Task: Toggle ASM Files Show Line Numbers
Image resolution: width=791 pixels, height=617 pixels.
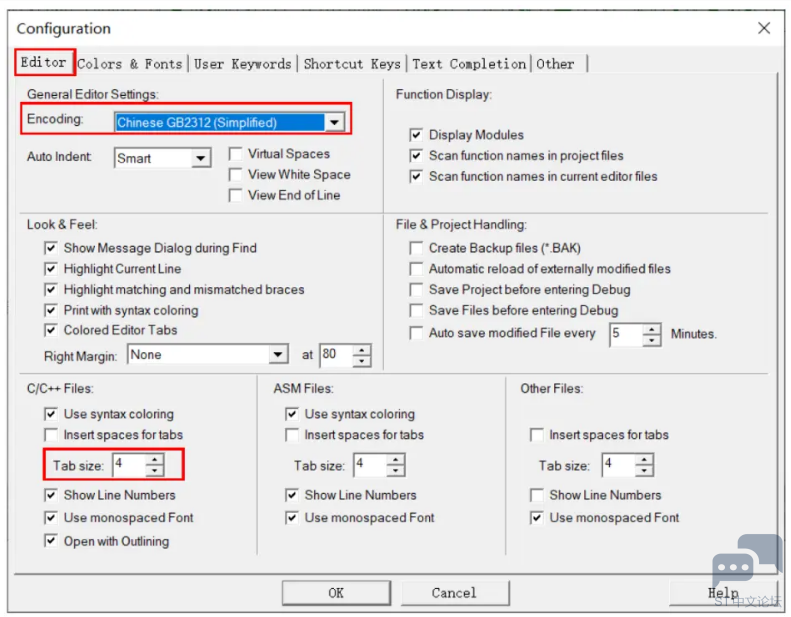Action: click(x=292, y=495)
